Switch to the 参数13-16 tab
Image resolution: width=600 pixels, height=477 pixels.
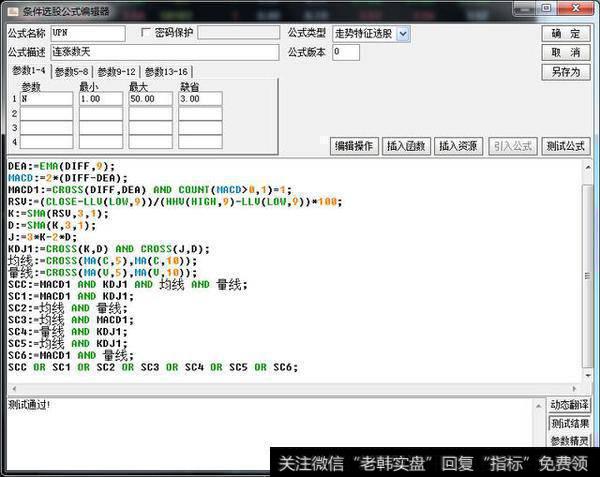point(166,72)
